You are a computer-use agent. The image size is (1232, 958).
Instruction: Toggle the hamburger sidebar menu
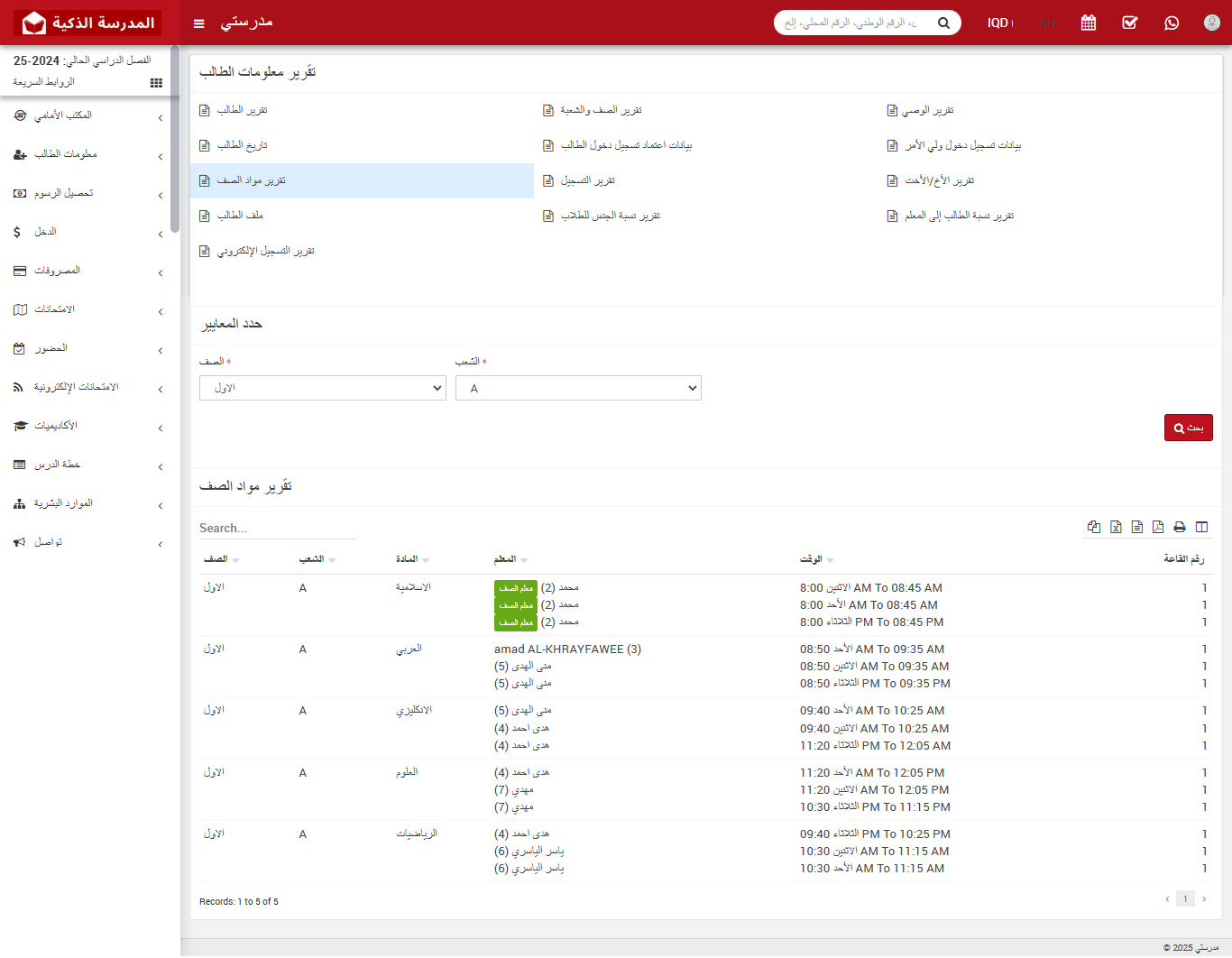pos(199,23)
